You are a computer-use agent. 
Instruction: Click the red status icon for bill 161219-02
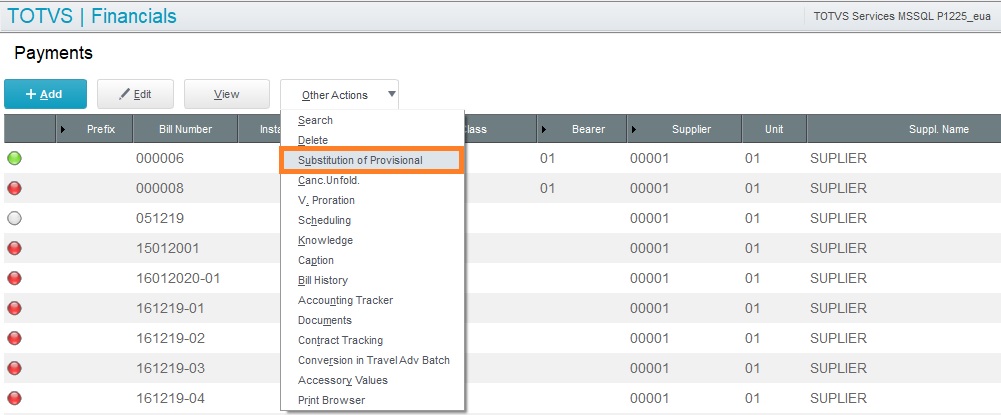point(14,338)
